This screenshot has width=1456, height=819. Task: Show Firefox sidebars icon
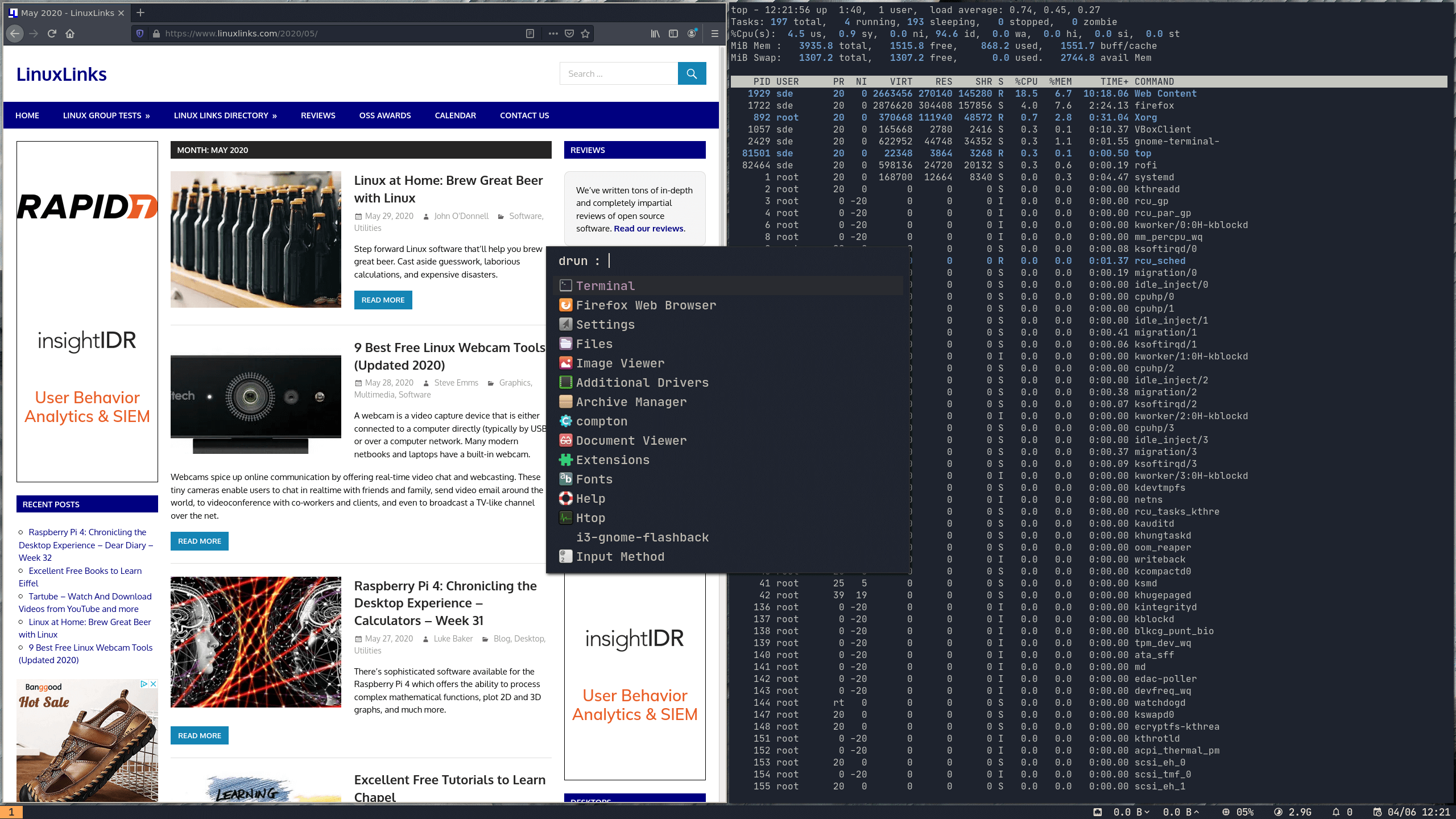pyautogui.click(x=673, y=34)
